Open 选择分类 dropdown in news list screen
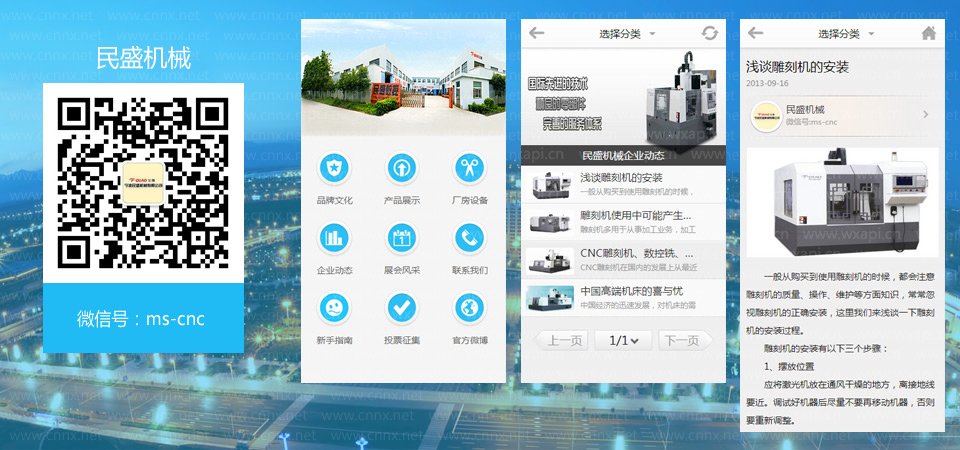 627,34
